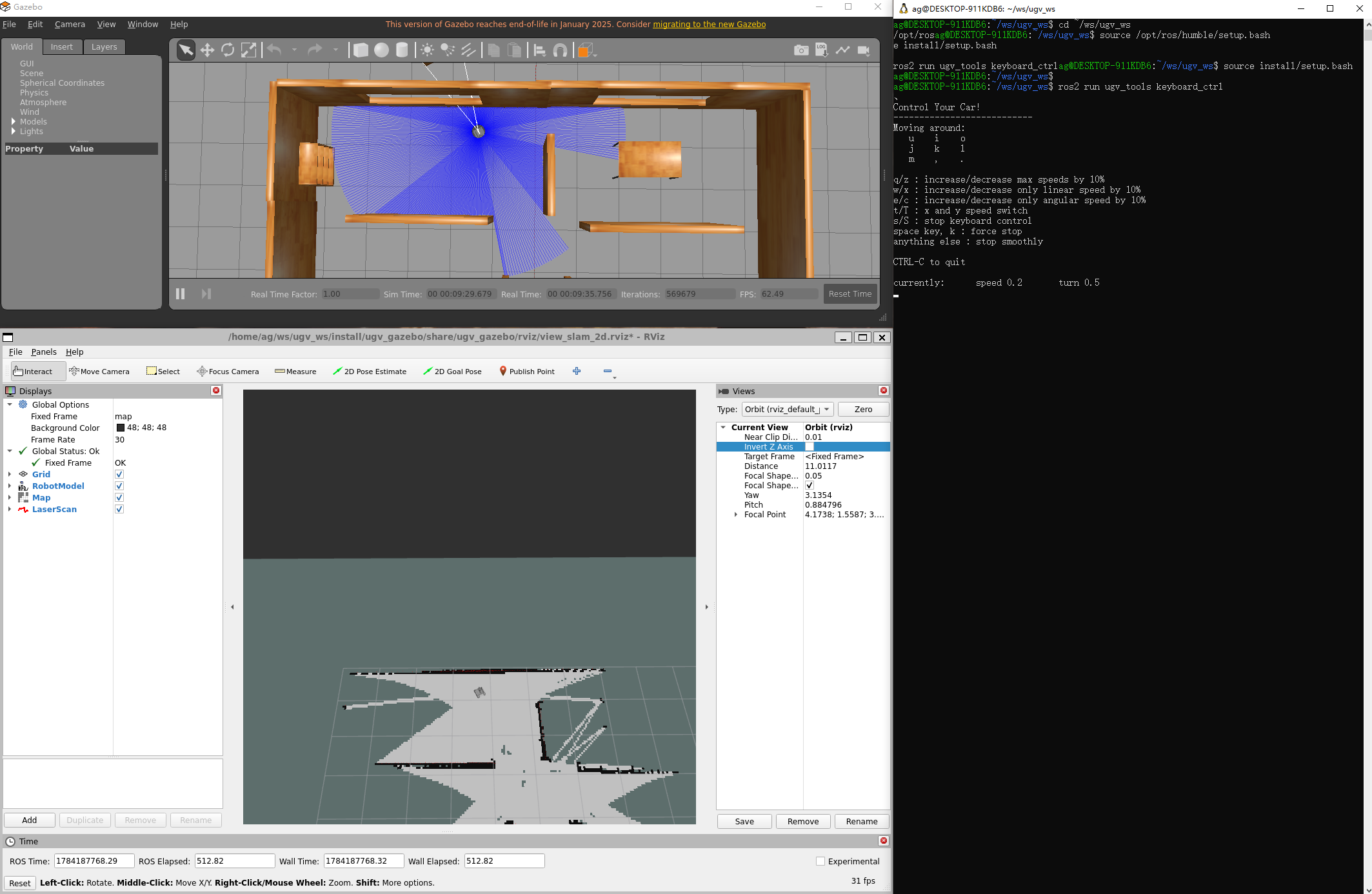The image size is (1372, 894).
Task: Toggle the LaserScan display checkbox
Action: coord(119,509)
